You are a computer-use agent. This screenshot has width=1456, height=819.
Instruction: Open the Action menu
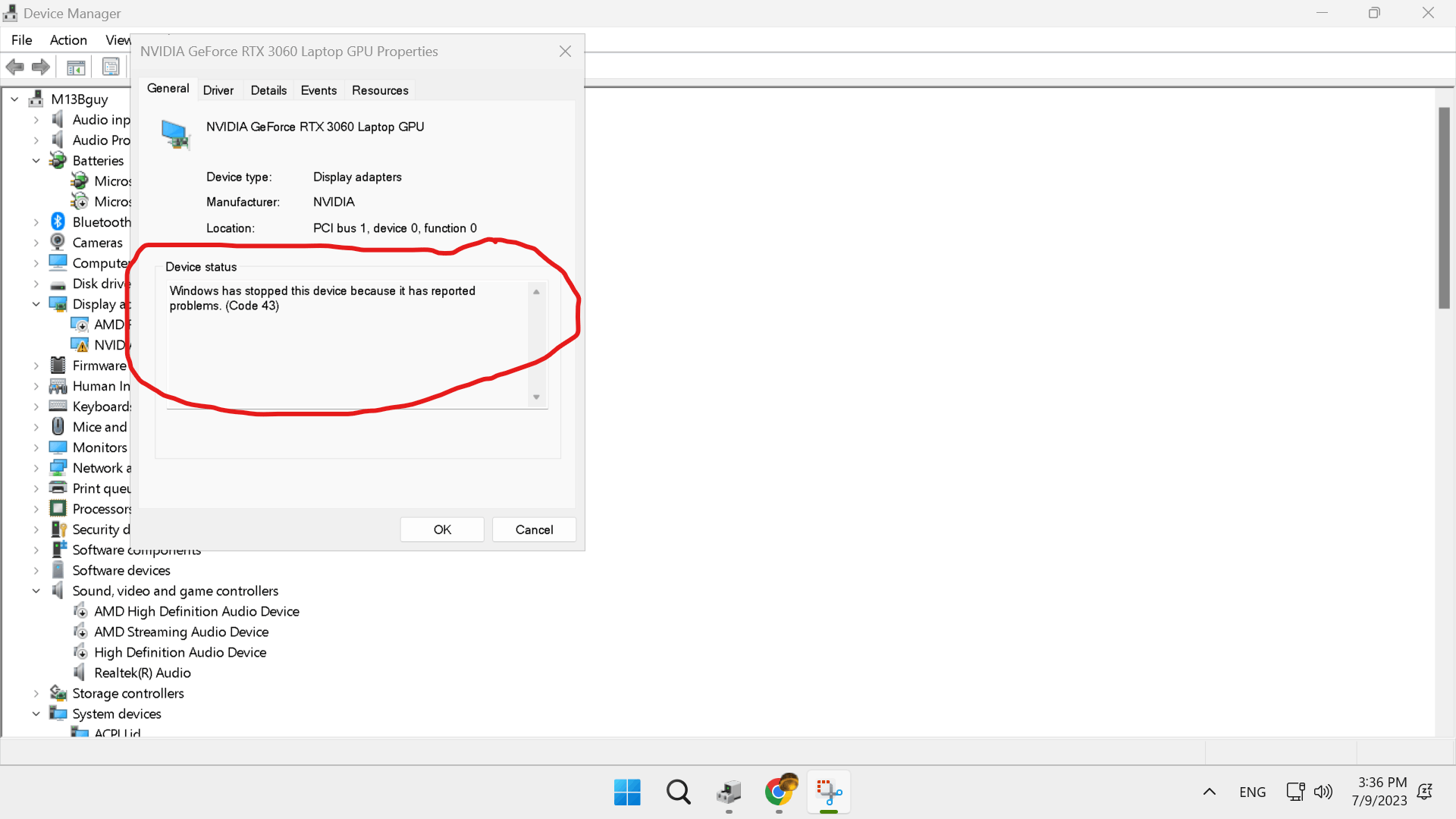68,39
